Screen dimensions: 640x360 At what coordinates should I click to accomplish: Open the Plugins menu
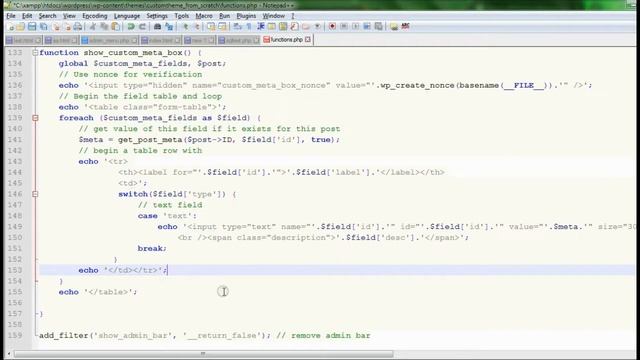[246, 16]
